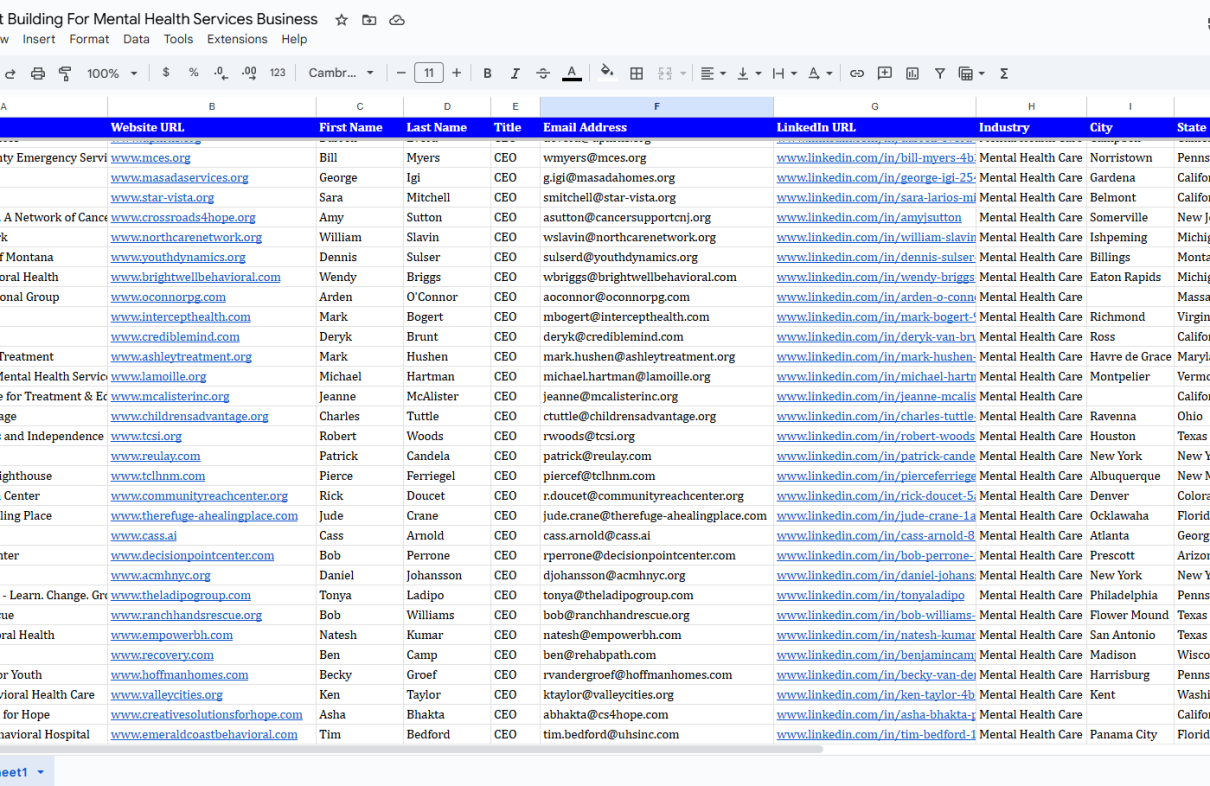Image resolution: width=1210 pixels, height=786 pixels.
Task: Open the 123 number formats menu
Action: pos(278,73)
